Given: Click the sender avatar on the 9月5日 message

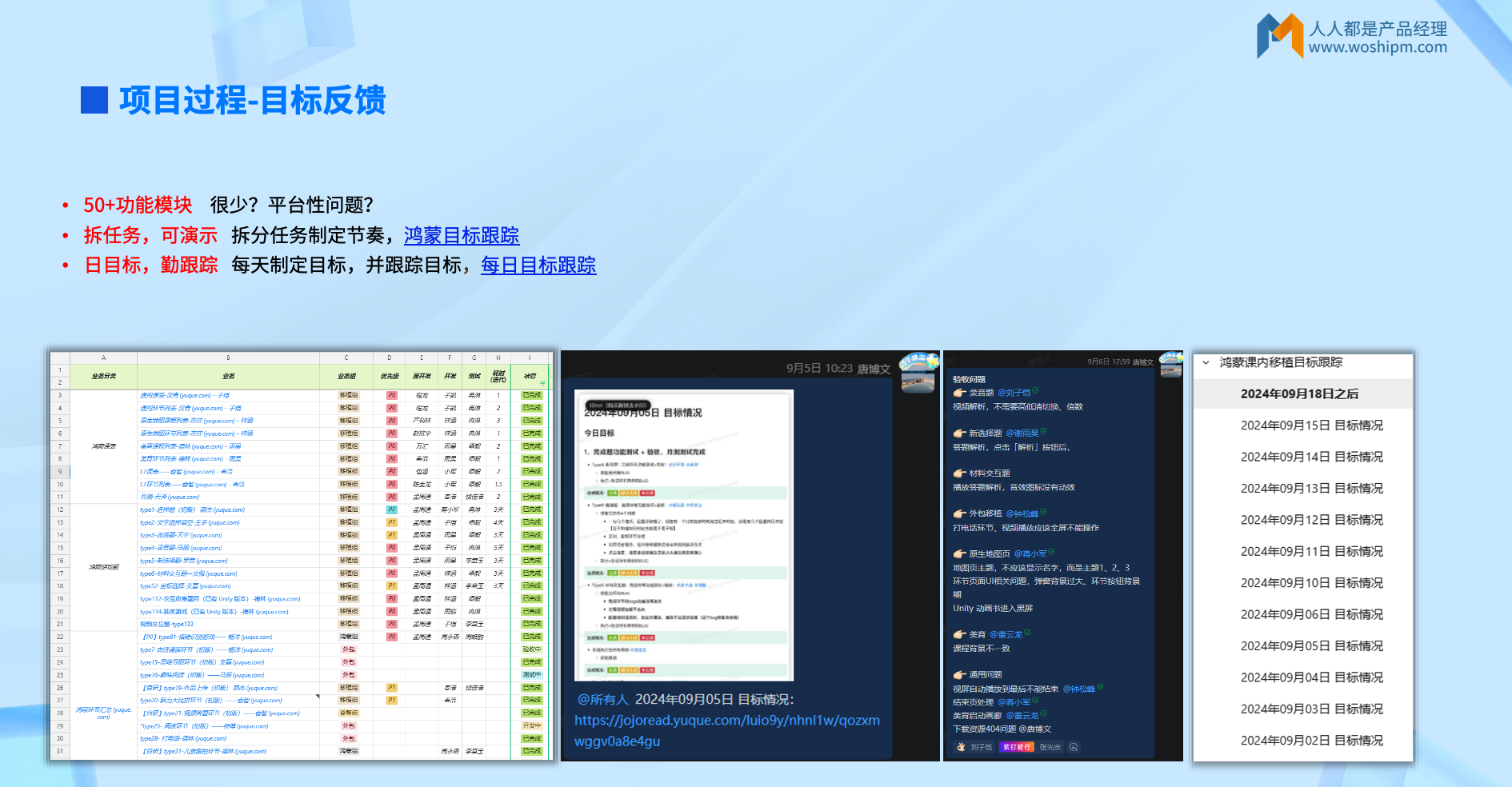Looking at the screenshot, I should pyautogui.click(x=918, y=373).
